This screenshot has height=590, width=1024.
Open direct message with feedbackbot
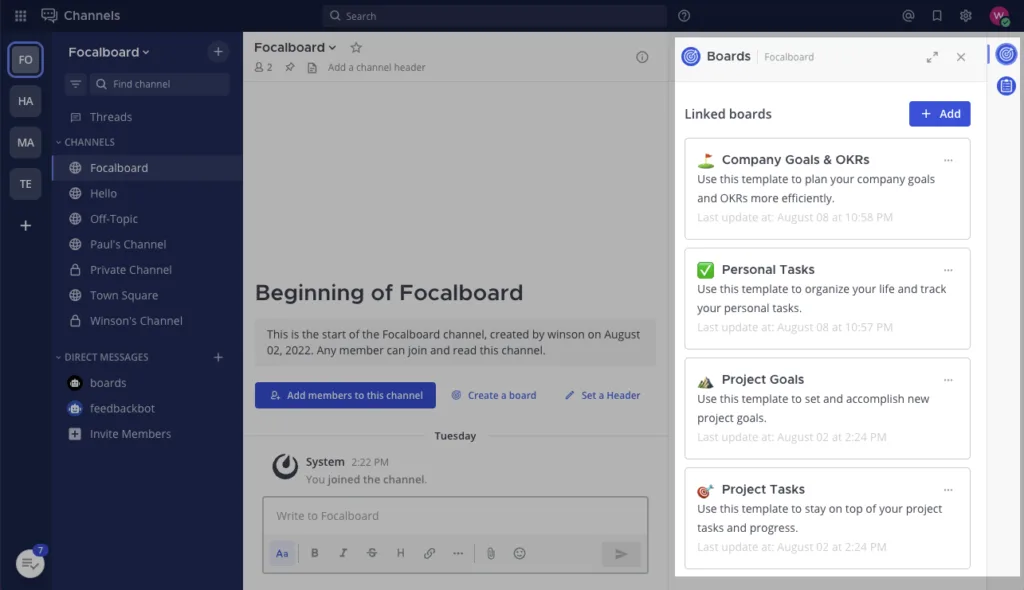(x=147, y=408)
